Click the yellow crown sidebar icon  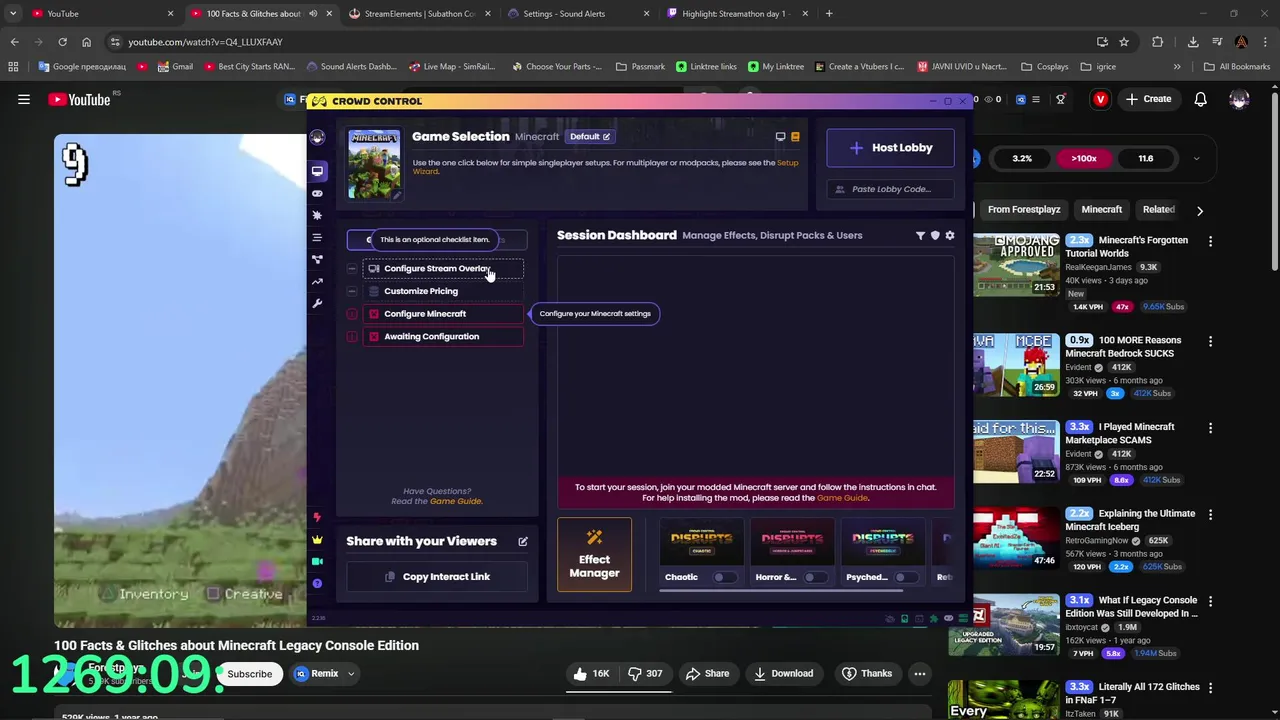317,539
